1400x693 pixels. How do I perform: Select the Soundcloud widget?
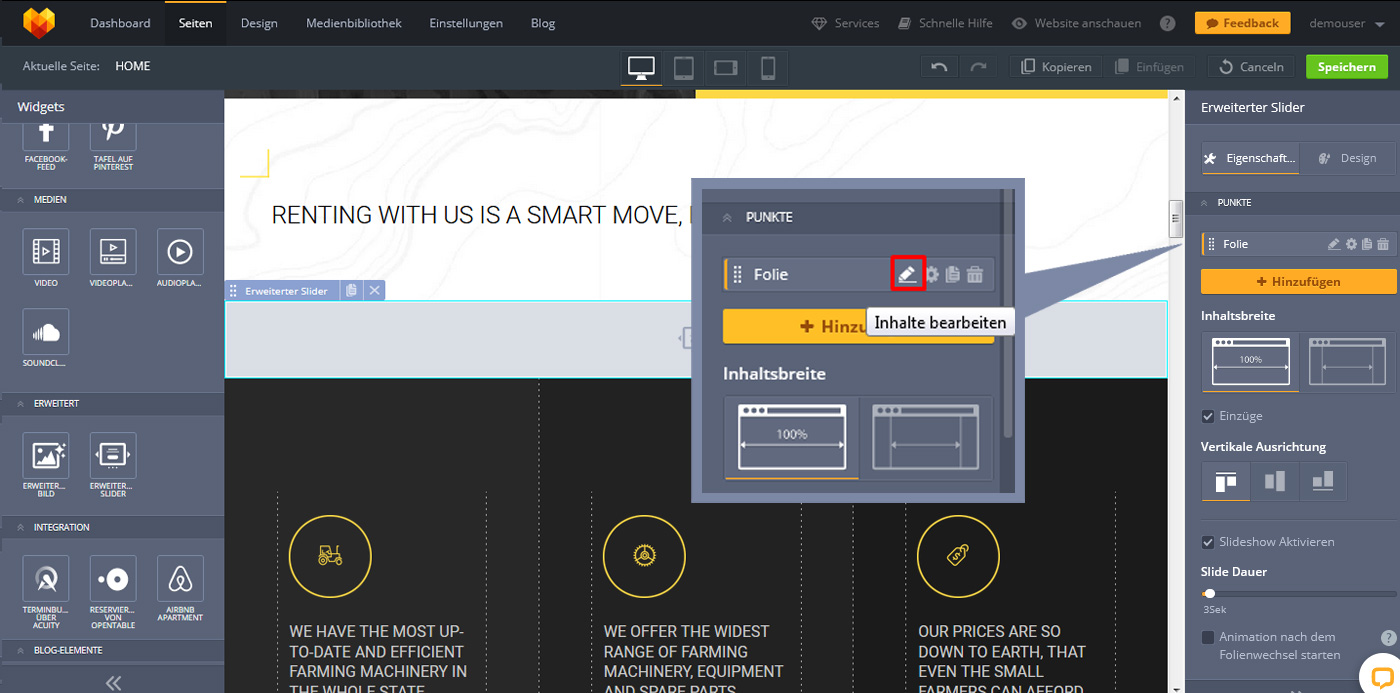point(46,332)
